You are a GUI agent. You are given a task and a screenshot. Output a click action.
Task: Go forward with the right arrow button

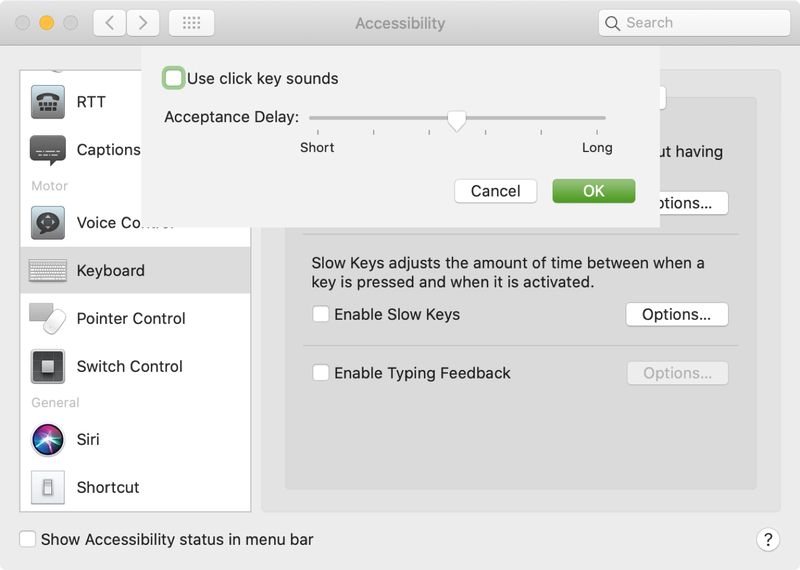[143, 23]
